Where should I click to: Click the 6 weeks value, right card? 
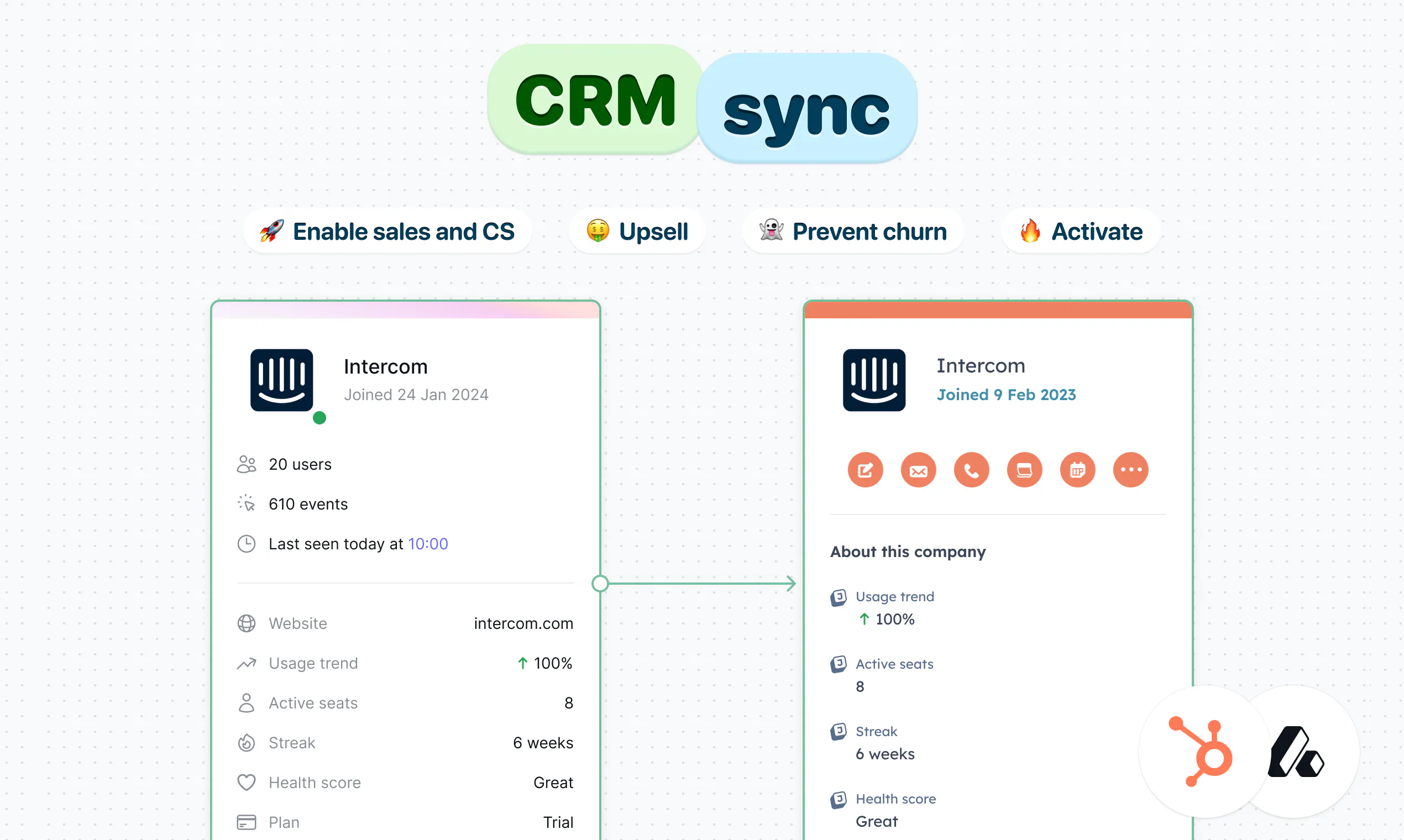coord(885,754)
